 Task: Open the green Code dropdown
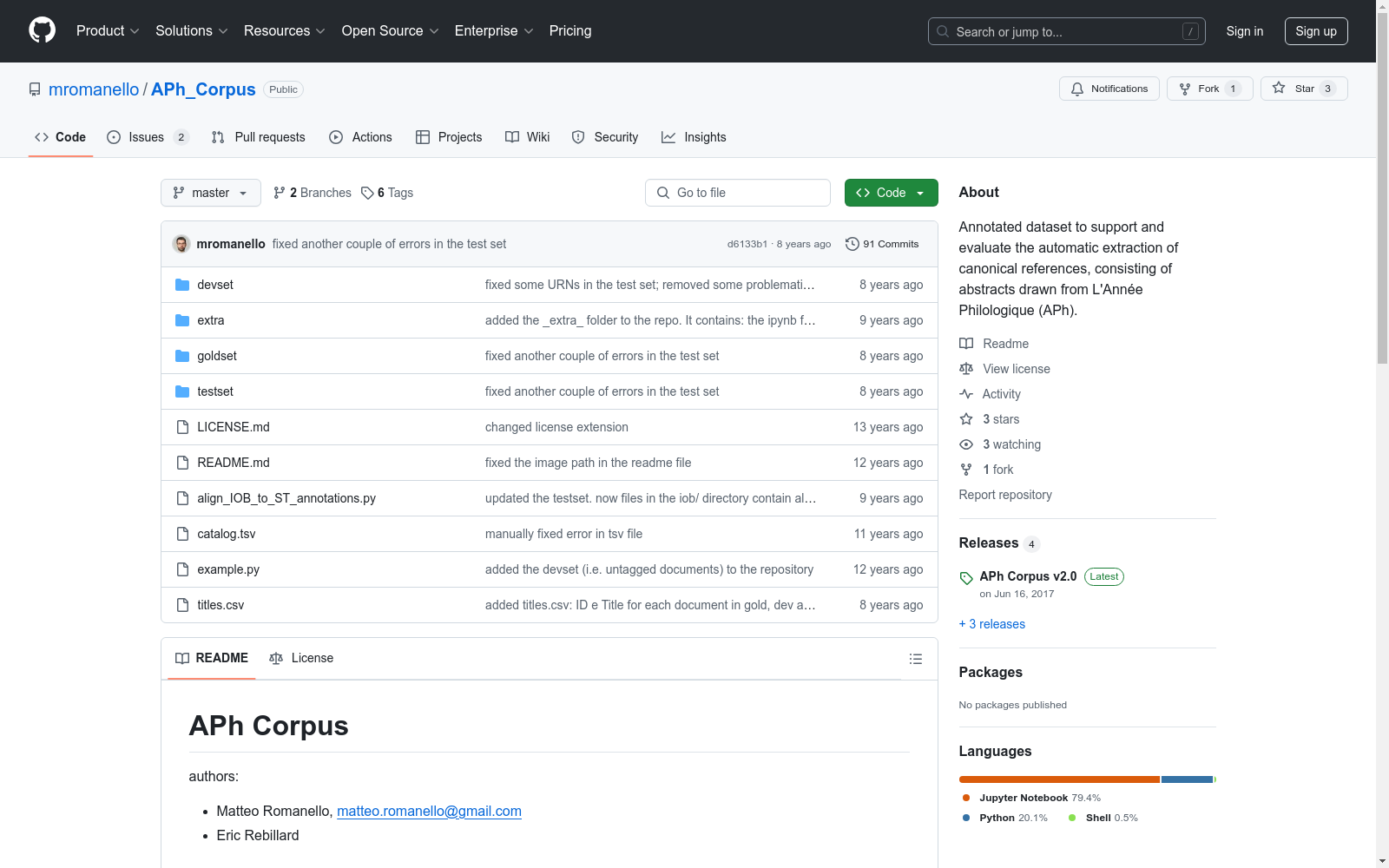[x=891, y=193]
